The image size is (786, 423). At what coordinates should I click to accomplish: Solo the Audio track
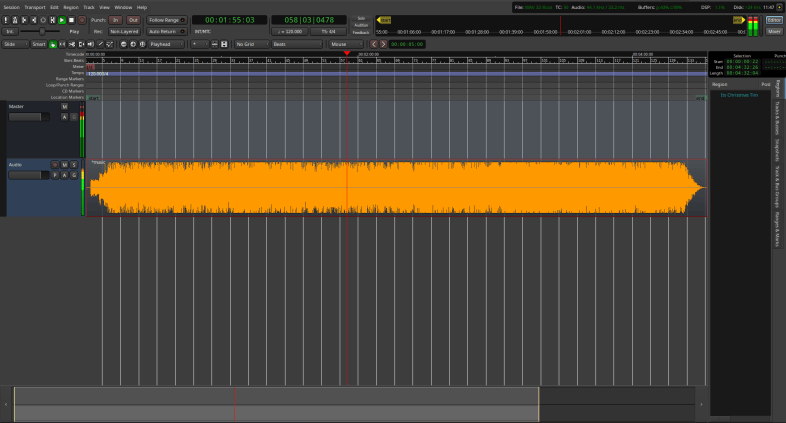[72, 164]
